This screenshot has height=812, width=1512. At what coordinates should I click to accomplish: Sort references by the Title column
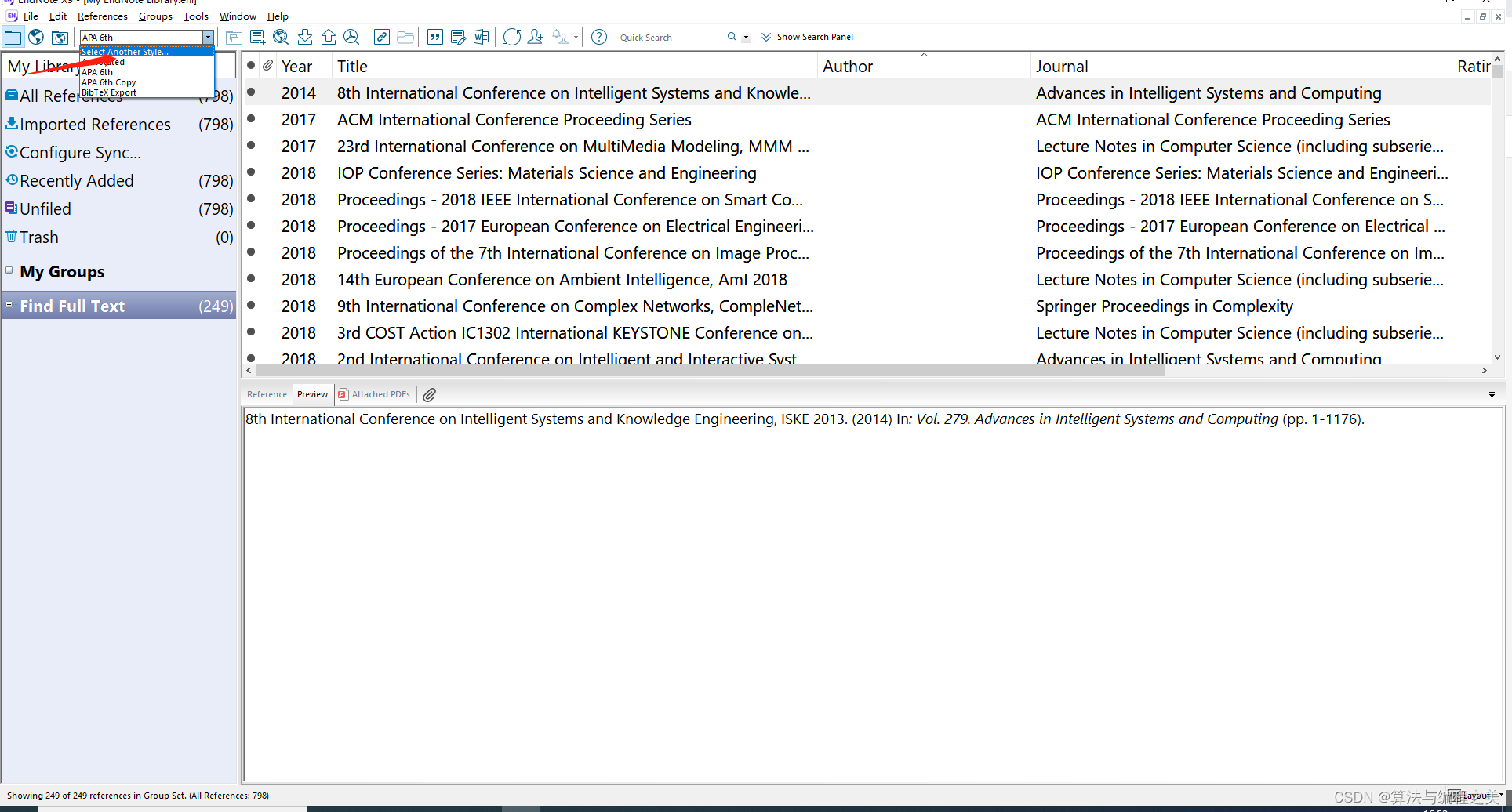[x=575, y=67]
